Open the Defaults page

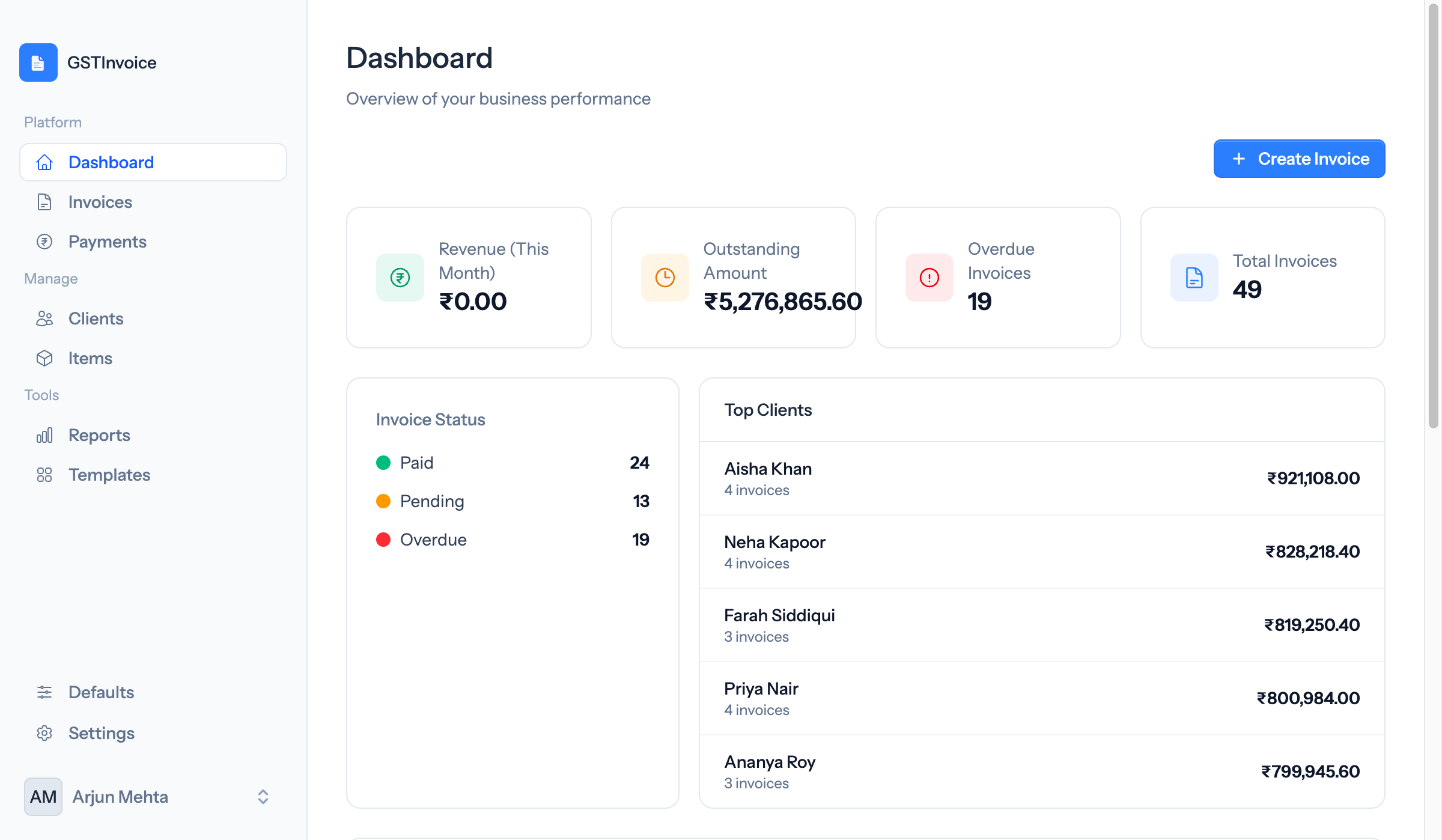(153, 692)
